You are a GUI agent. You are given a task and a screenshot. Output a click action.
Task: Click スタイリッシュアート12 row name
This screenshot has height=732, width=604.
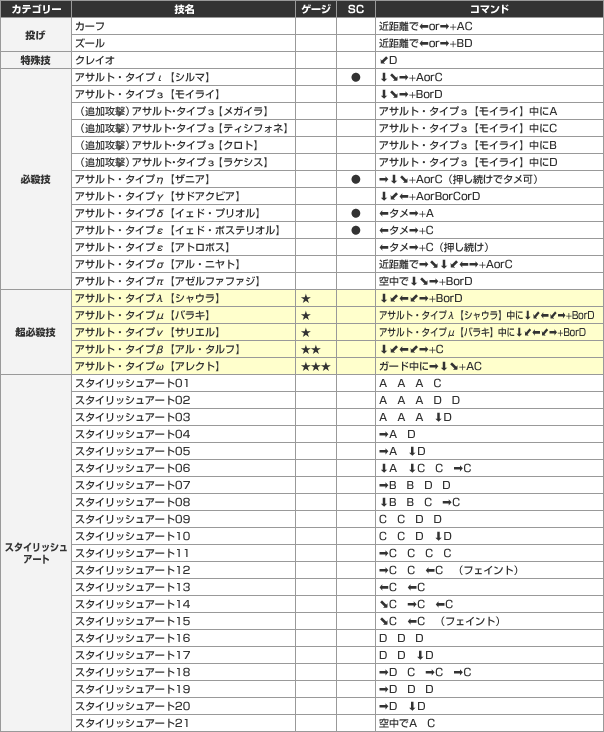132,570
